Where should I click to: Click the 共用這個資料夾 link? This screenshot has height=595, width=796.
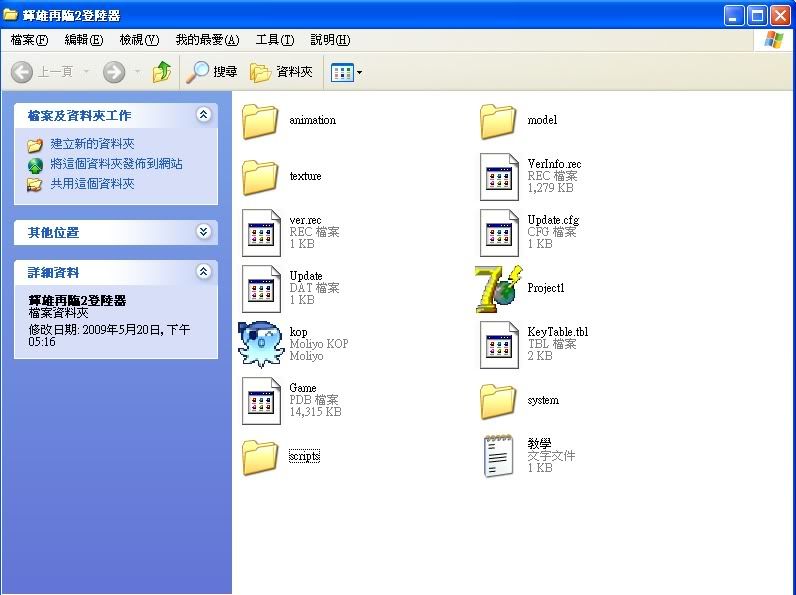click(x=92, y=184)
